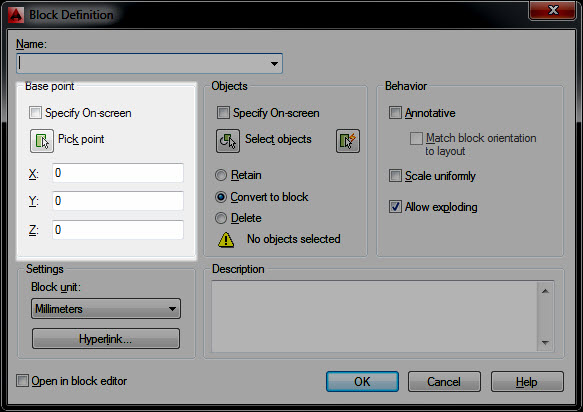Click inside the Description text area
The width and height of the screenshot is (583, 412).
click(x=374, y=316)
